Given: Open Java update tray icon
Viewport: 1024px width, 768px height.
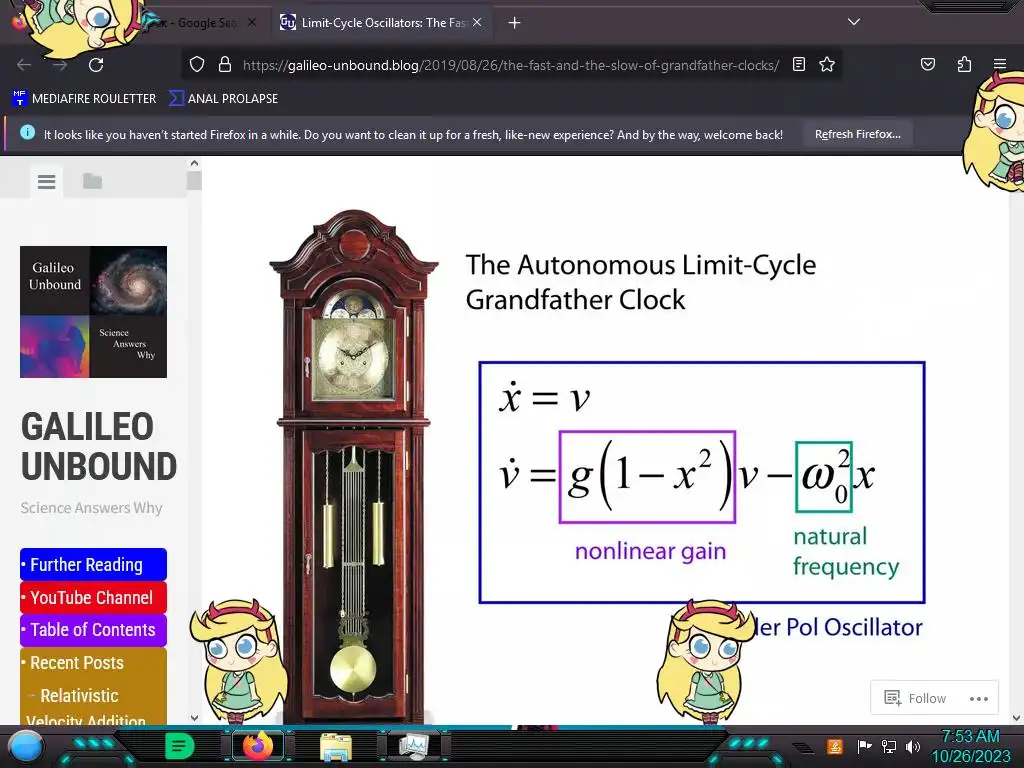Looking at the screenshot, I should (835, 746).
